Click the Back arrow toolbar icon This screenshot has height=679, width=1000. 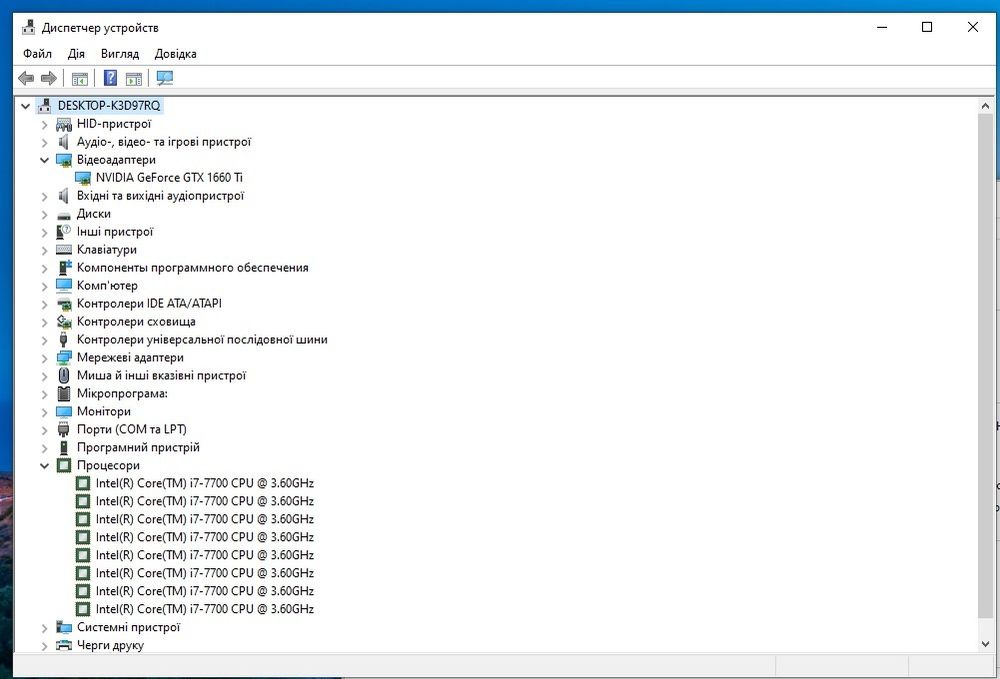click(26, 78)
